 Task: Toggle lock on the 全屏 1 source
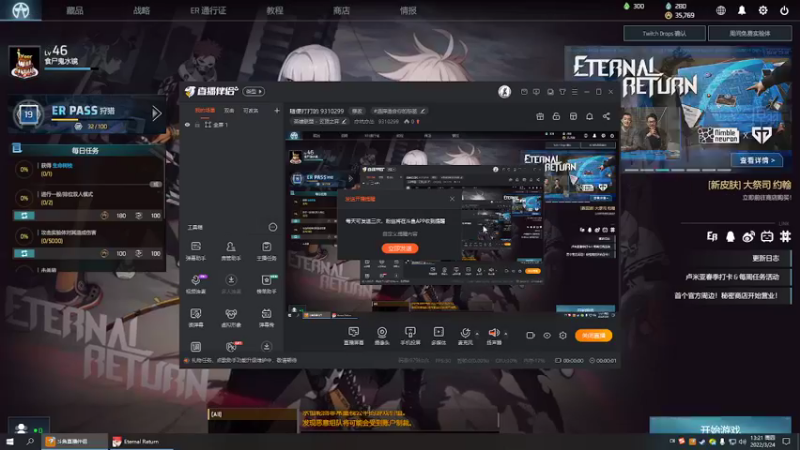pyautogui.click(x=197, y=125)
